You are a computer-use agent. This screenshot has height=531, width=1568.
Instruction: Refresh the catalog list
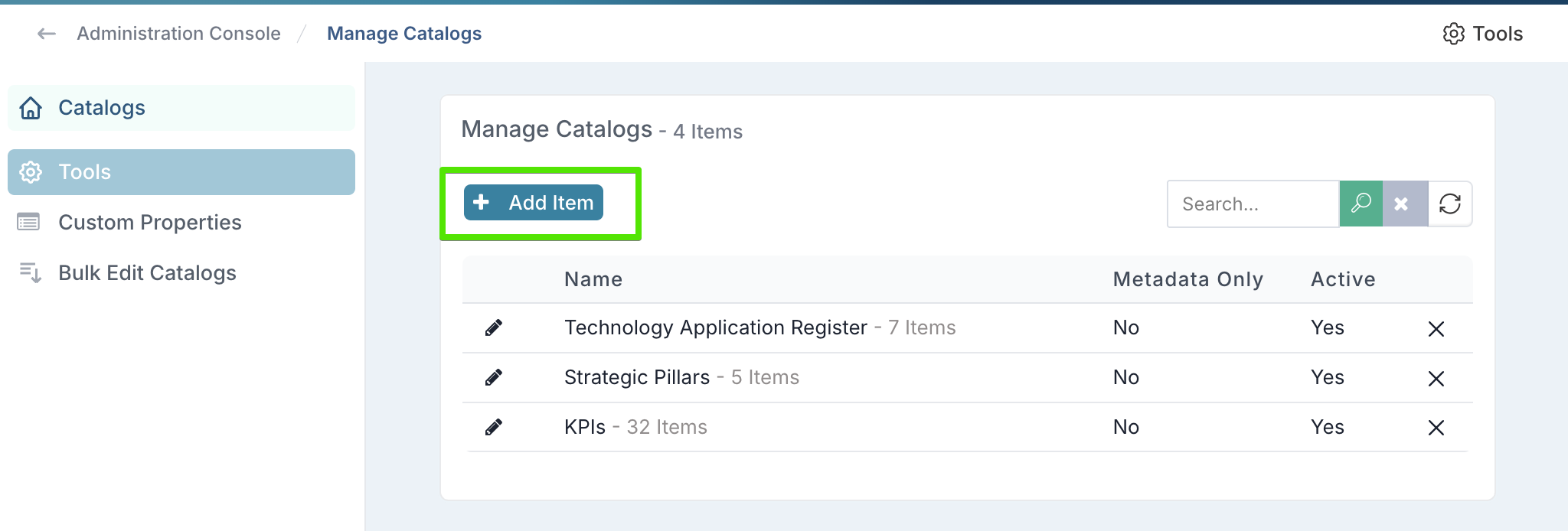click(x=1449, y=204)
